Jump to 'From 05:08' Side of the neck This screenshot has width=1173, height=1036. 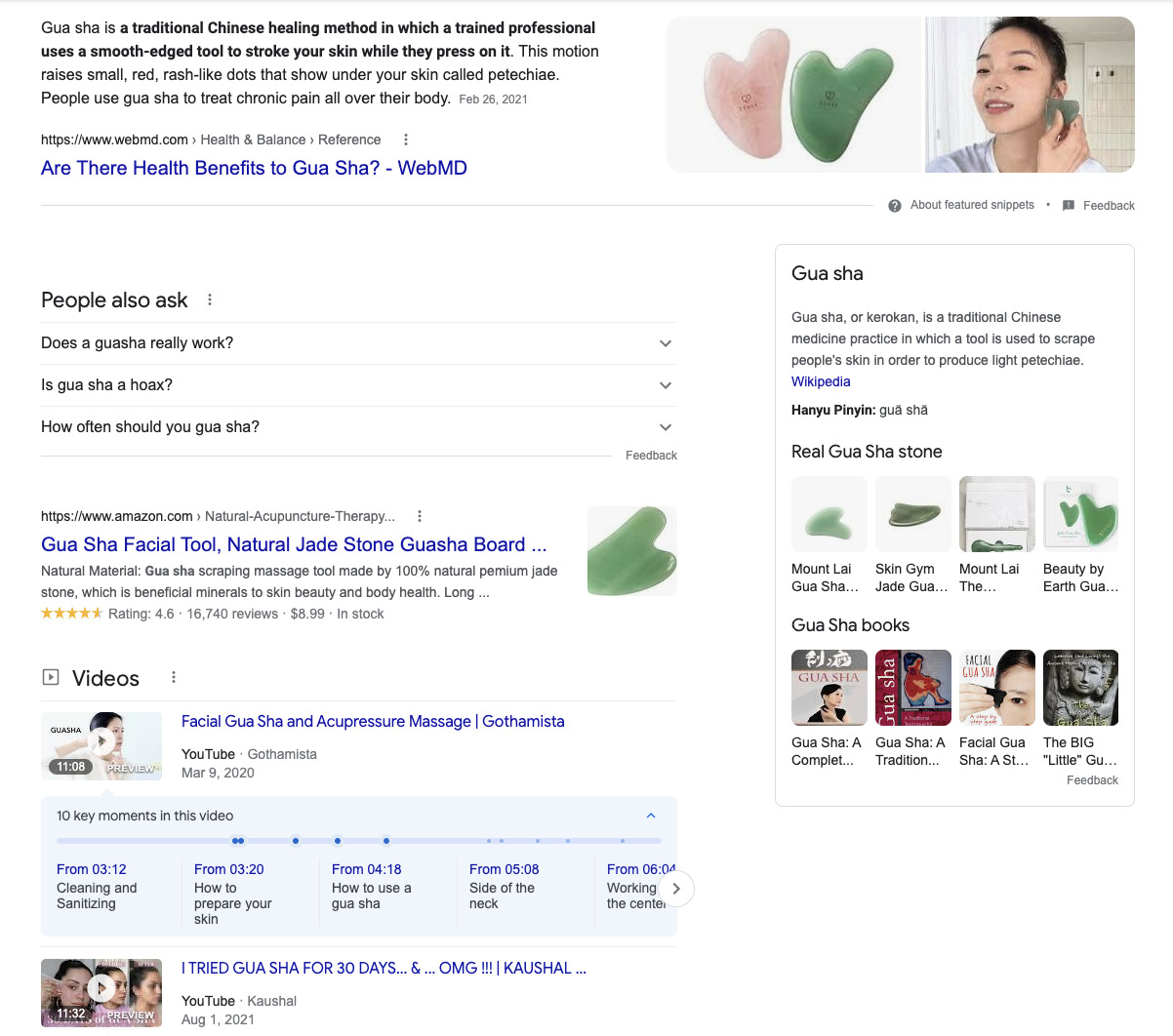[x=504, y=886]
